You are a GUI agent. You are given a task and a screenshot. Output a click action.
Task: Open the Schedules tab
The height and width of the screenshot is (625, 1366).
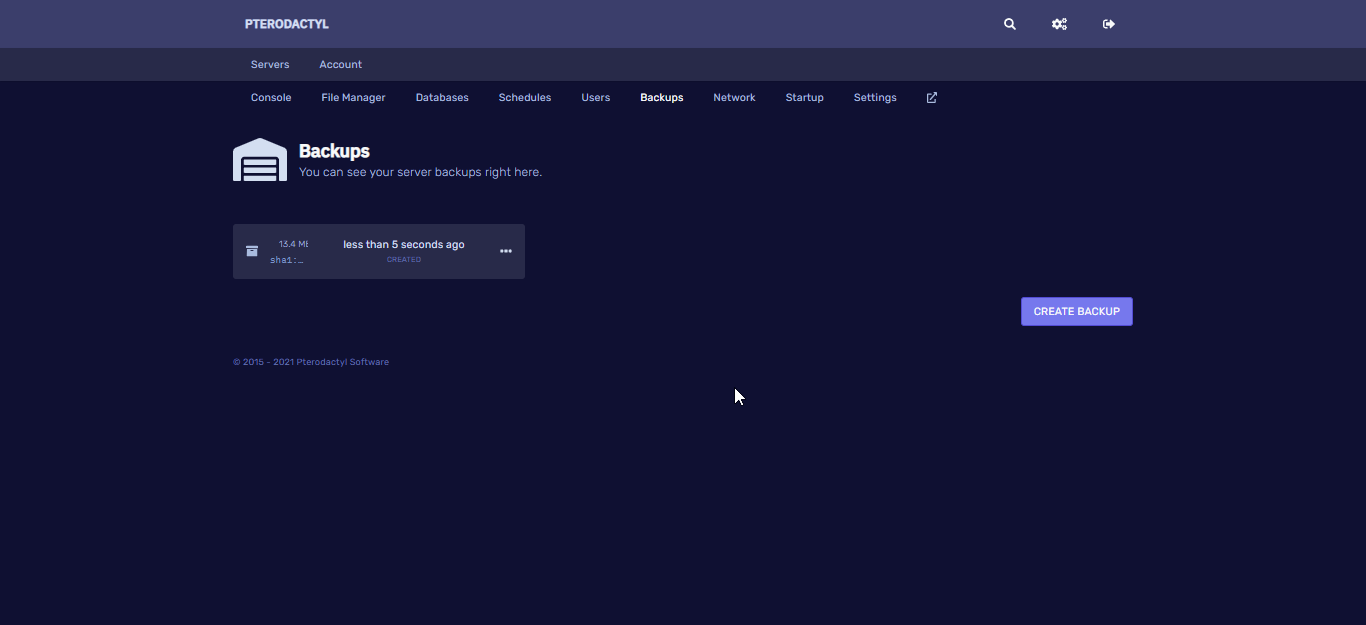(x=525, y=98)
